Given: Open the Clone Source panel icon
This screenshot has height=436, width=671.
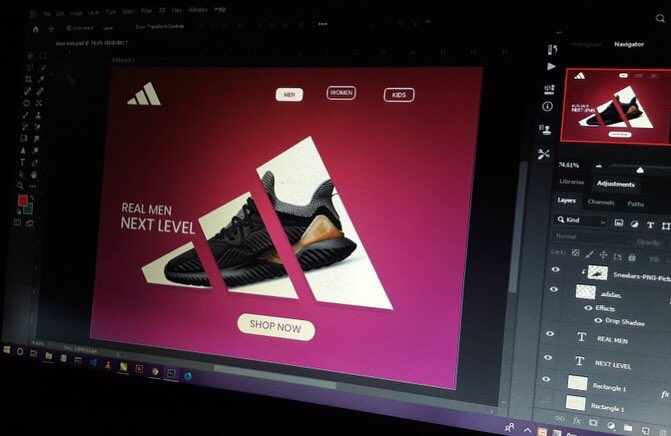Looking at the screenshot, I should point(546,129).
